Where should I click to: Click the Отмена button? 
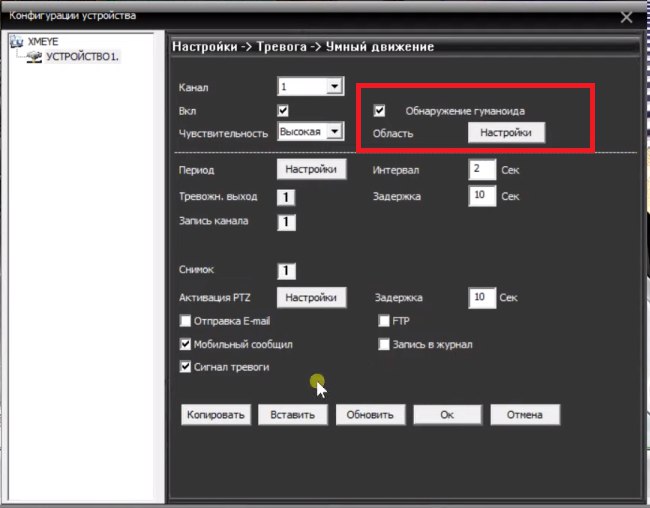pyautogui.click(x=525, y=415)
